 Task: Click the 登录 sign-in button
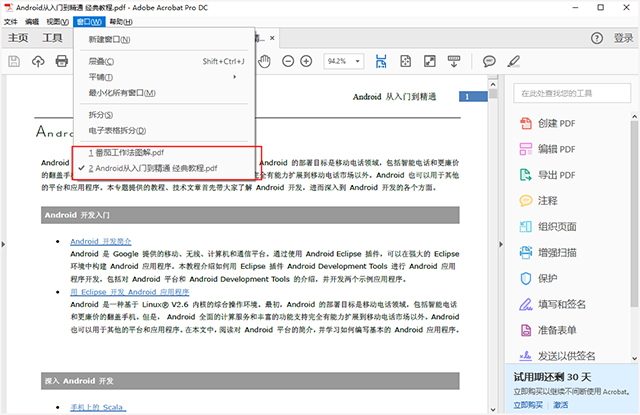tap(623, 38)
